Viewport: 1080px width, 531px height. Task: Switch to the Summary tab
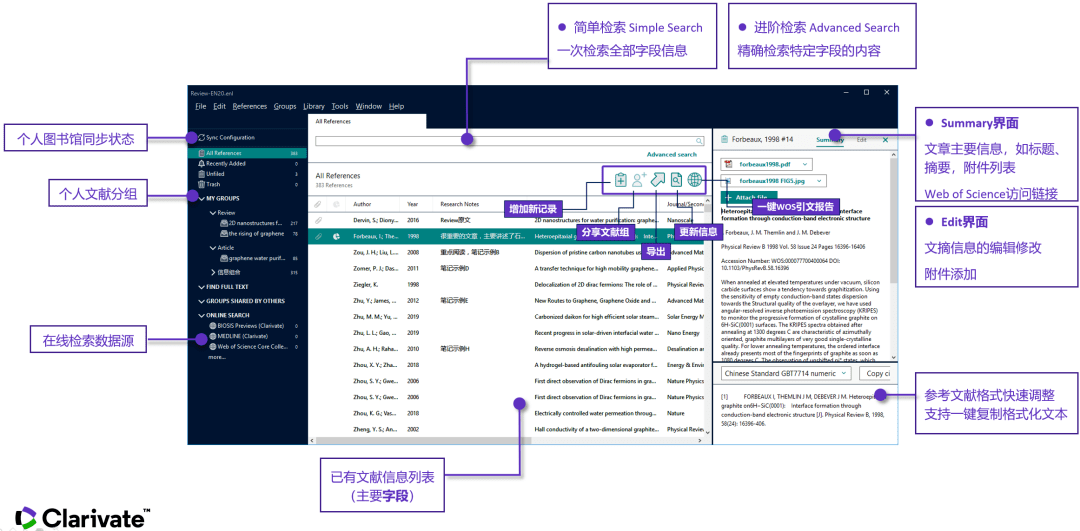pyautogui.click(x=830, y=140)
